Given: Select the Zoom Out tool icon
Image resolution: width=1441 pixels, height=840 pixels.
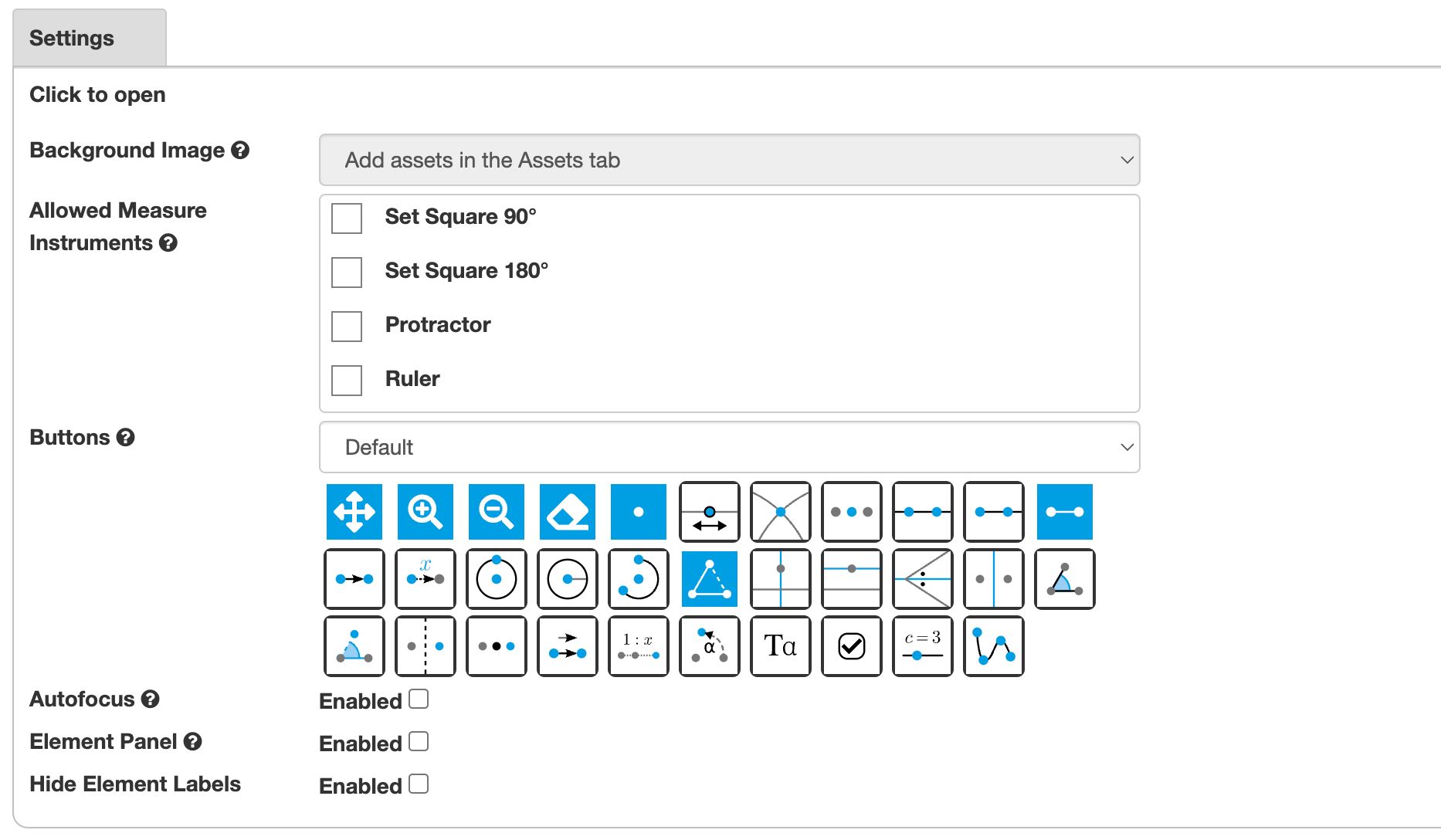Looking at the screenshot, I should point(497,511).
